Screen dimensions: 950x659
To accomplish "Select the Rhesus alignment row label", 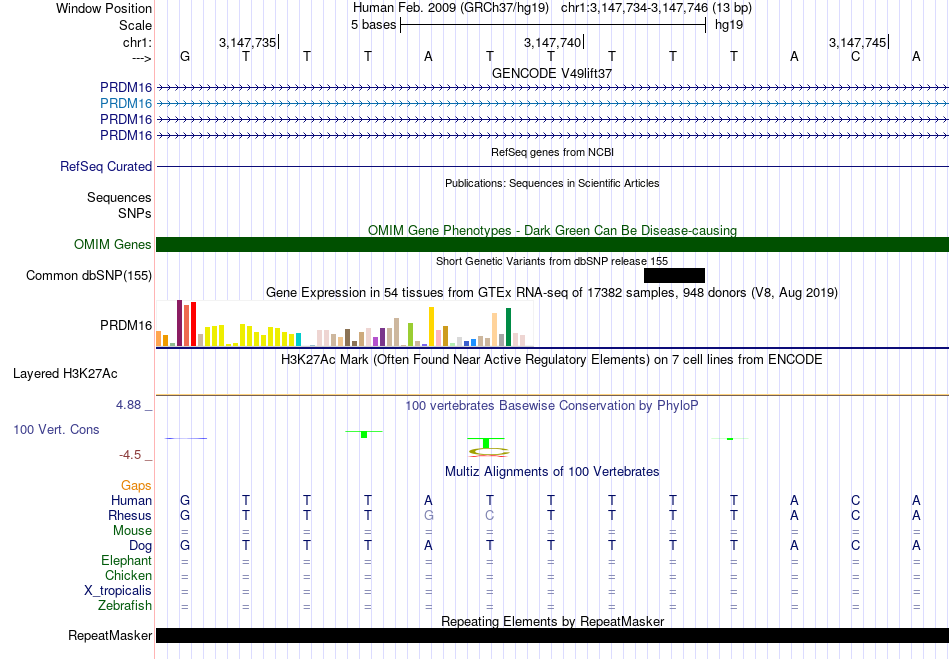I will click(130, 516).
